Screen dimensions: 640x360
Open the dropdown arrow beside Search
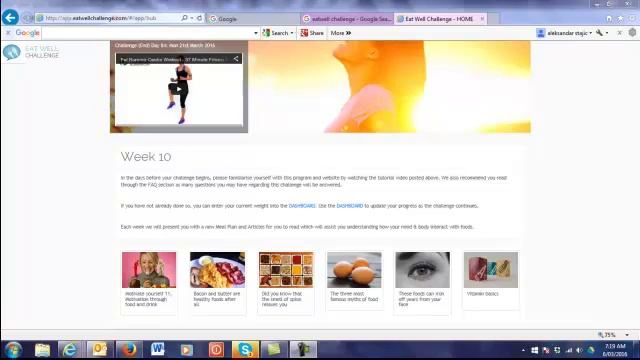pyautogui.click(x=292, y=33)
